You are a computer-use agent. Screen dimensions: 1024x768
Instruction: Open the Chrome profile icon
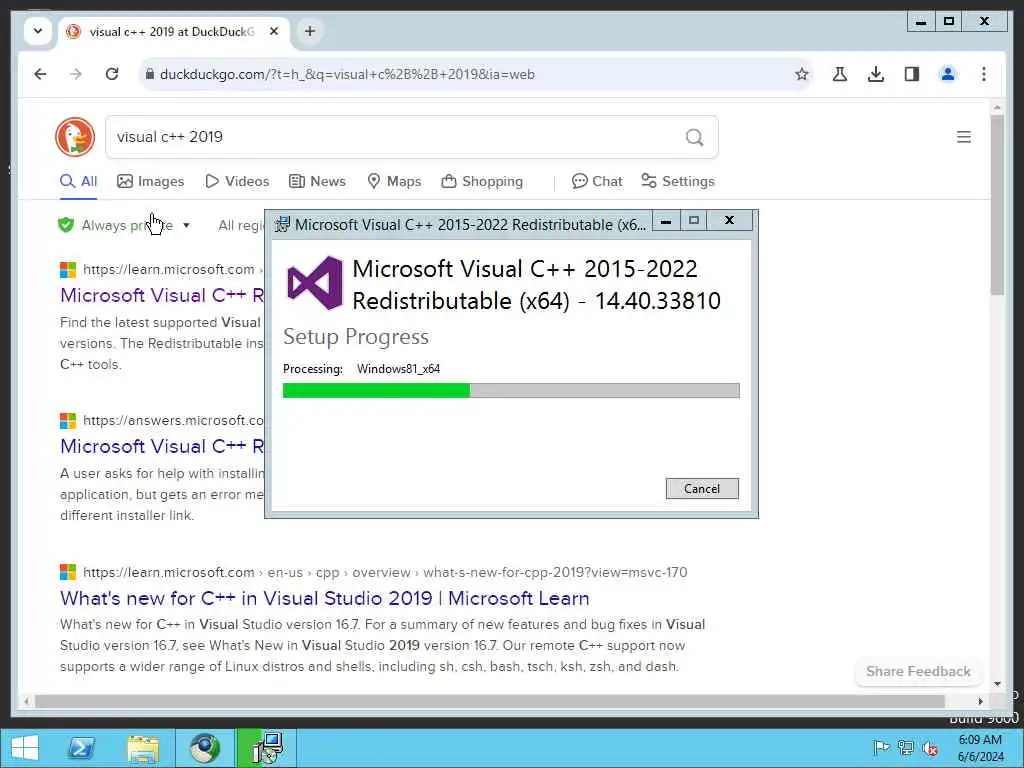[948, 74]
